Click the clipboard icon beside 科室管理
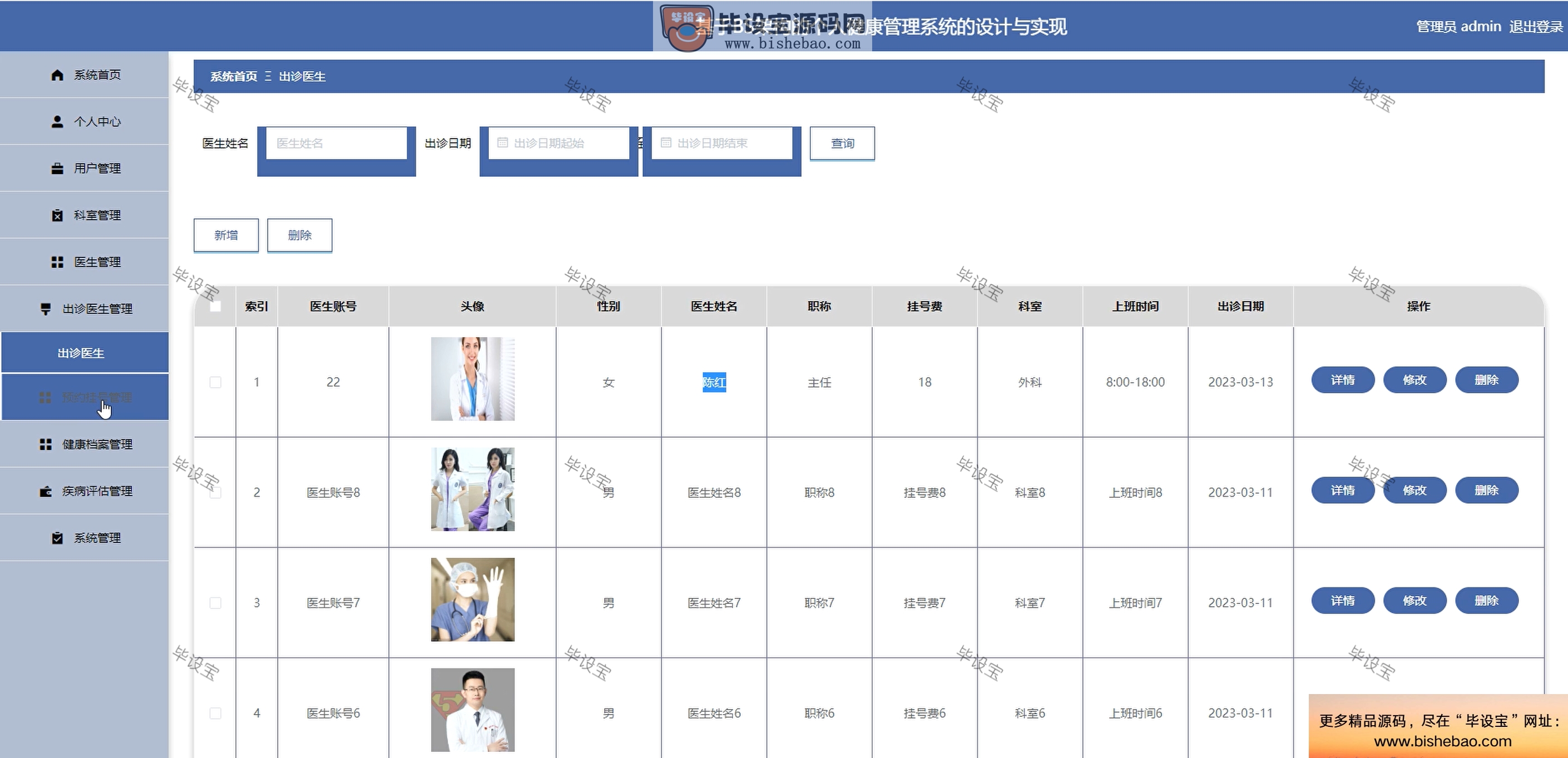1568x758 pixels. tap(57, 215)
